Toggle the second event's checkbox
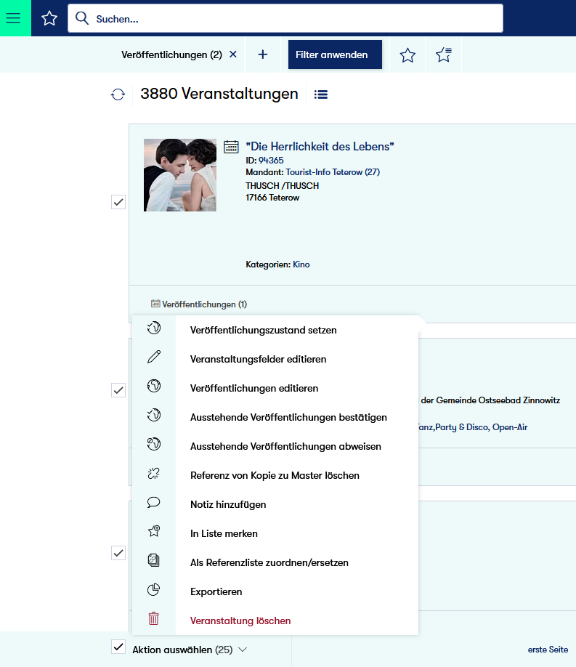576x667 pixels. [118, 390]
